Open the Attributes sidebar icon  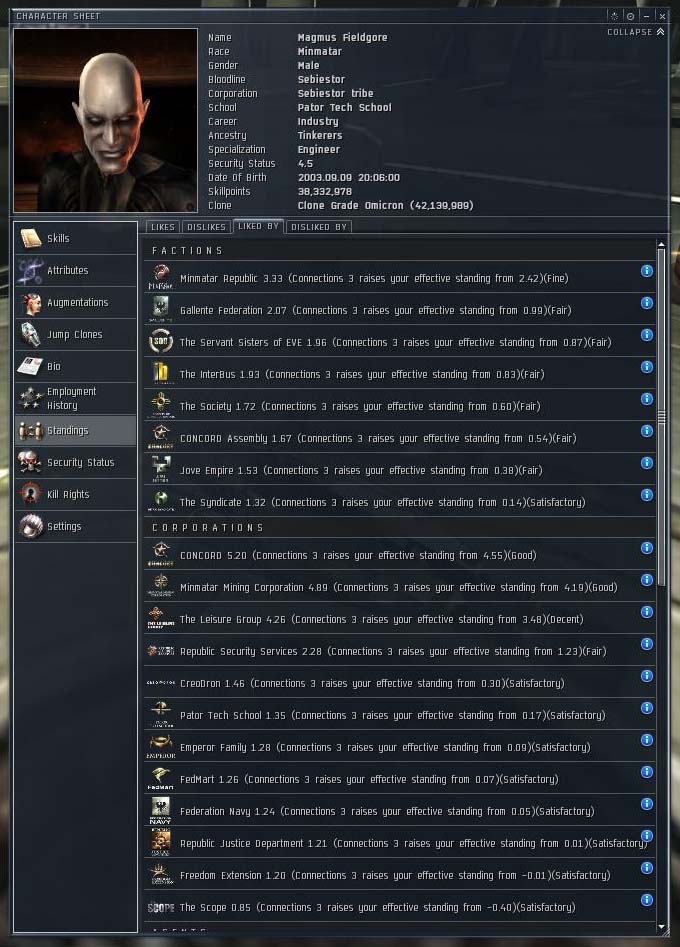coord(30,271)
